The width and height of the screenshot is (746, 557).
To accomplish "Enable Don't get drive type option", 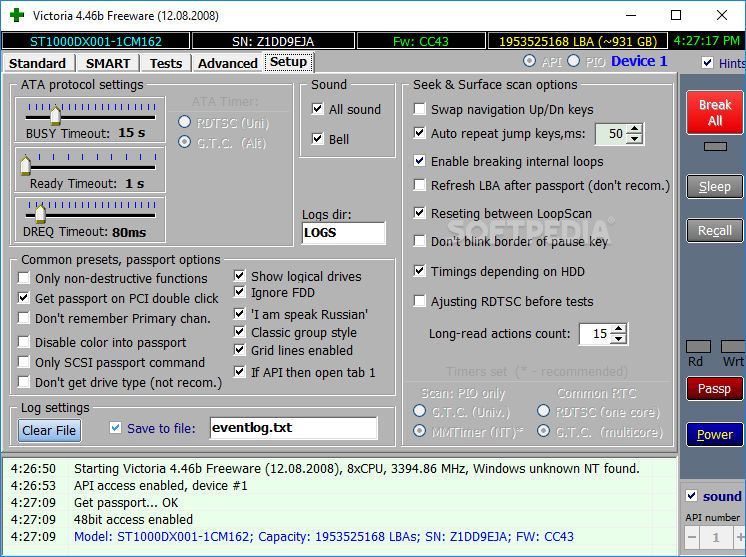I will 23,381.
